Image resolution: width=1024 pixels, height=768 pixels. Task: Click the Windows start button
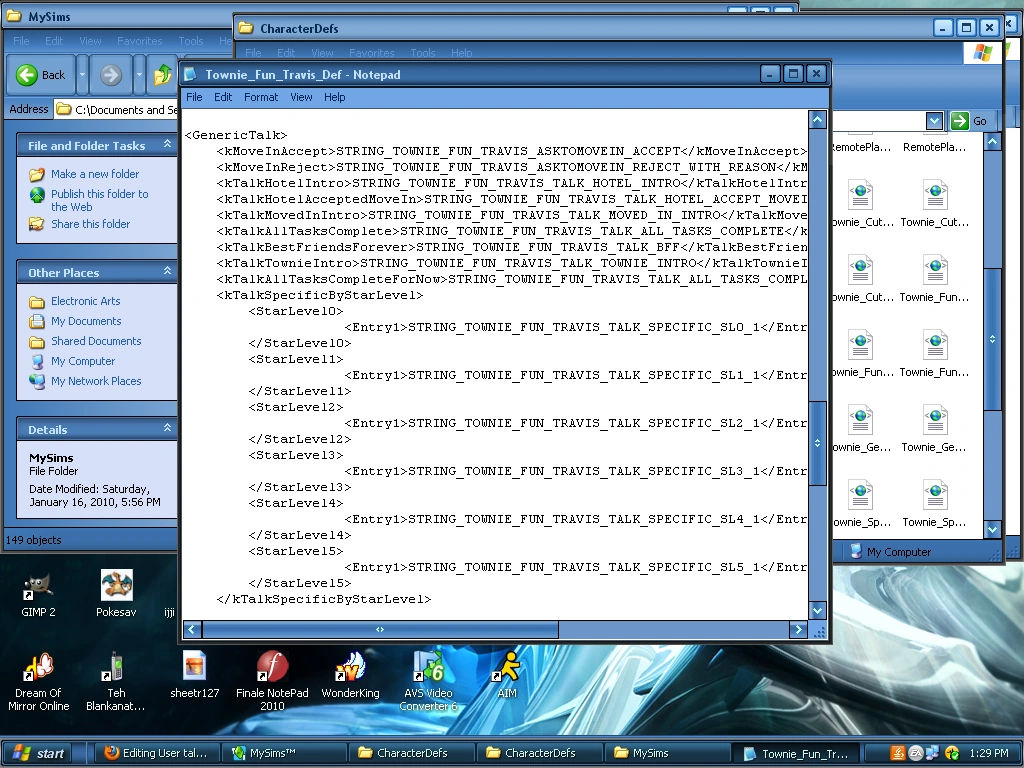pos(39,753)
